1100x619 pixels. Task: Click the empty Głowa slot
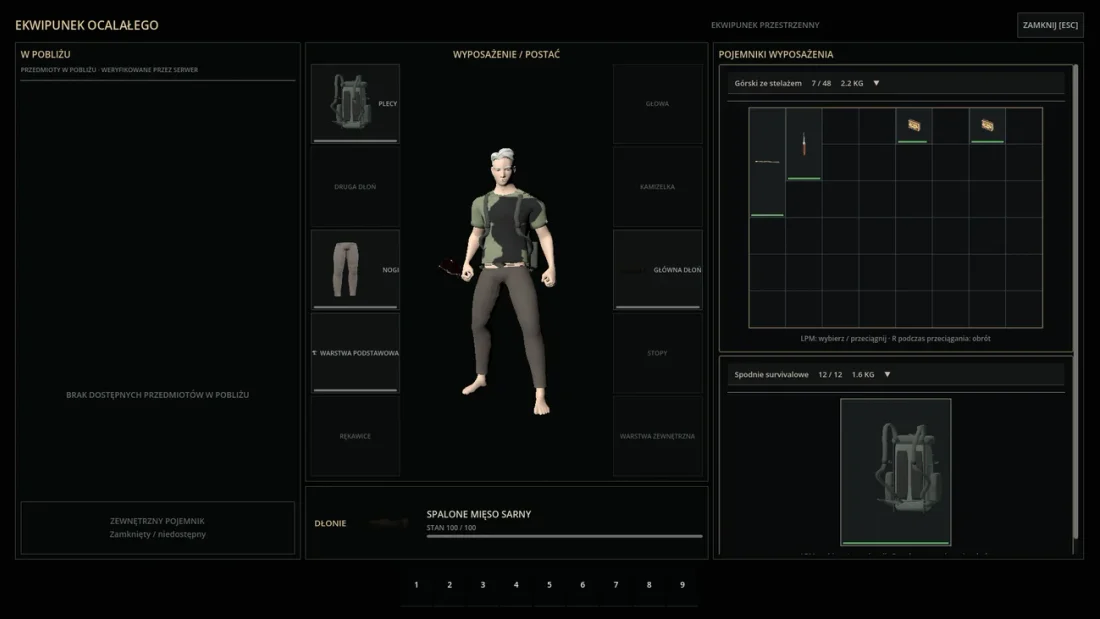[657, 103]
